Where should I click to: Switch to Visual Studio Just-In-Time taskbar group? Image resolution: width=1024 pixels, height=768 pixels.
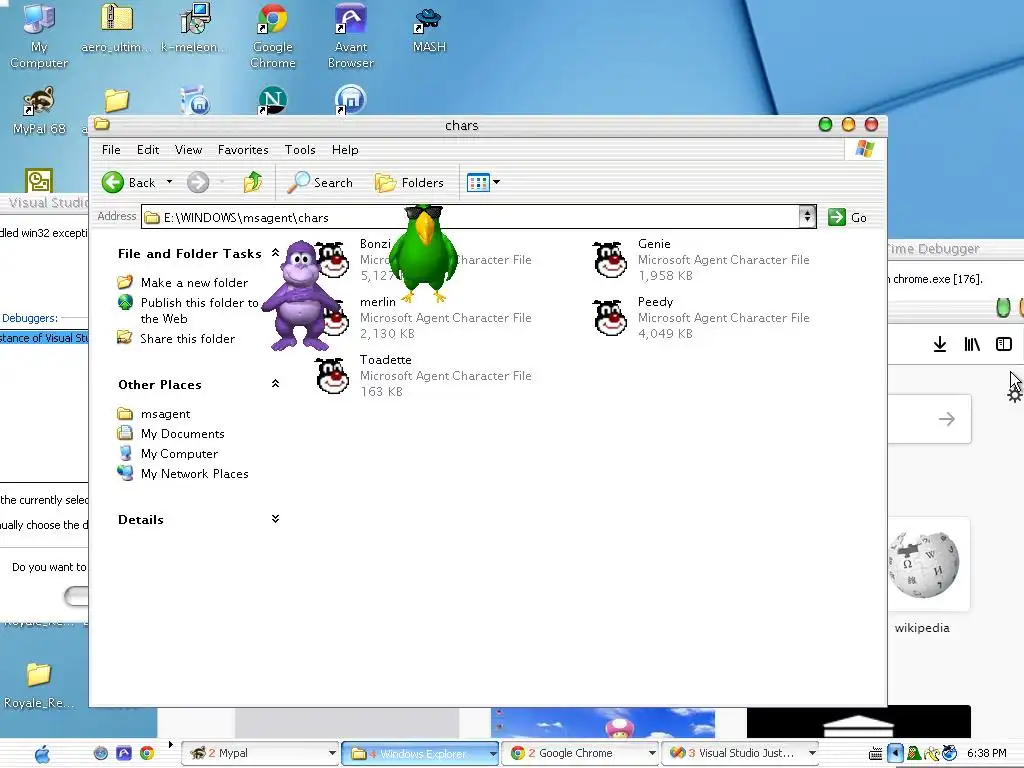(x=741, y=753)
